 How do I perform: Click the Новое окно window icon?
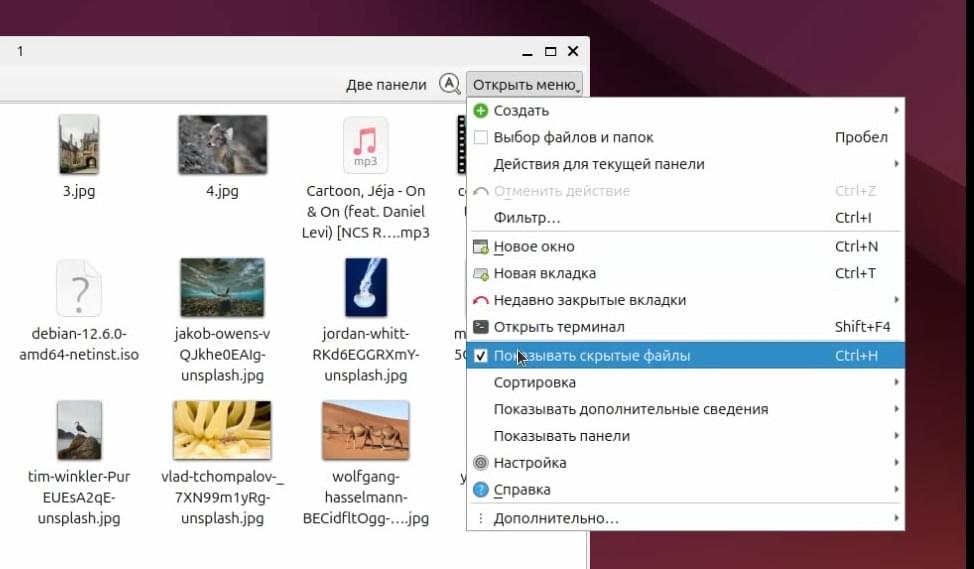point(481,247)
